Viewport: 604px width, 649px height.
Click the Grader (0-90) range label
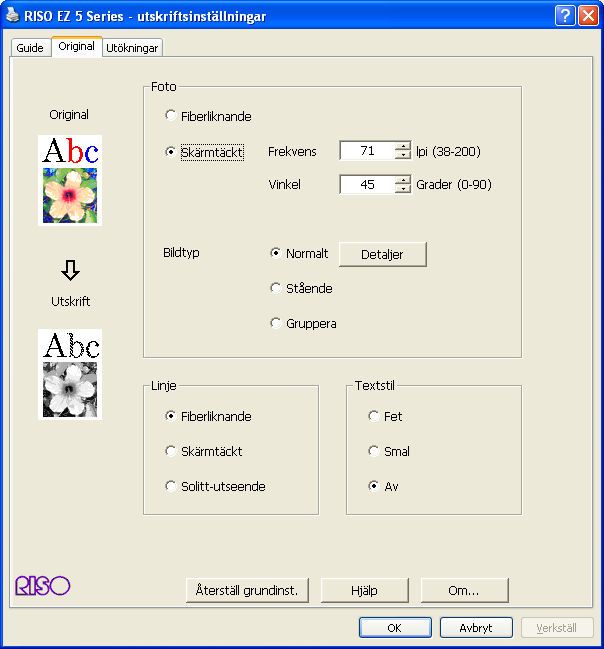pos(454,185)
